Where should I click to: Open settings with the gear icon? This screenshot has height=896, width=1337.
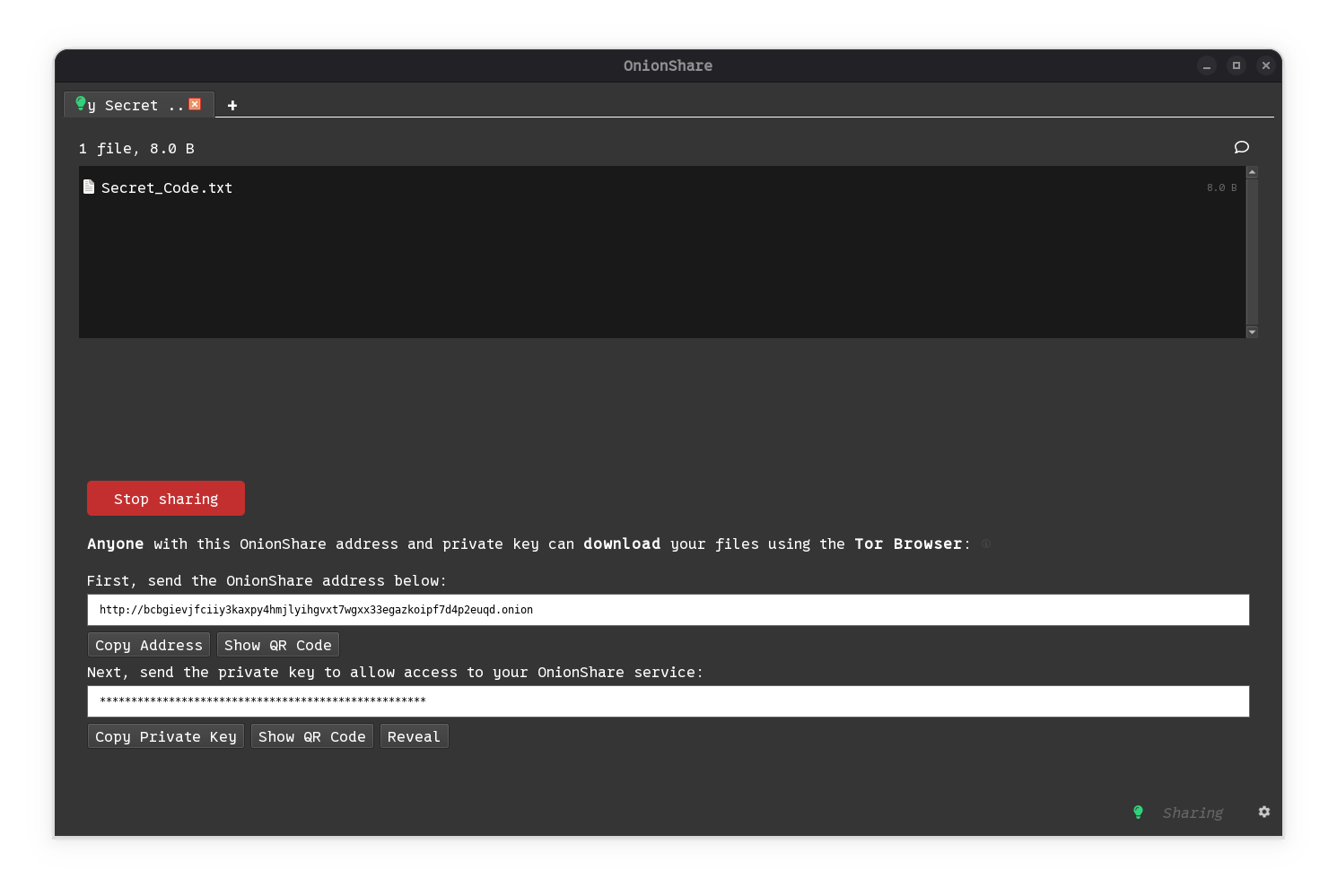point(1263,812)
